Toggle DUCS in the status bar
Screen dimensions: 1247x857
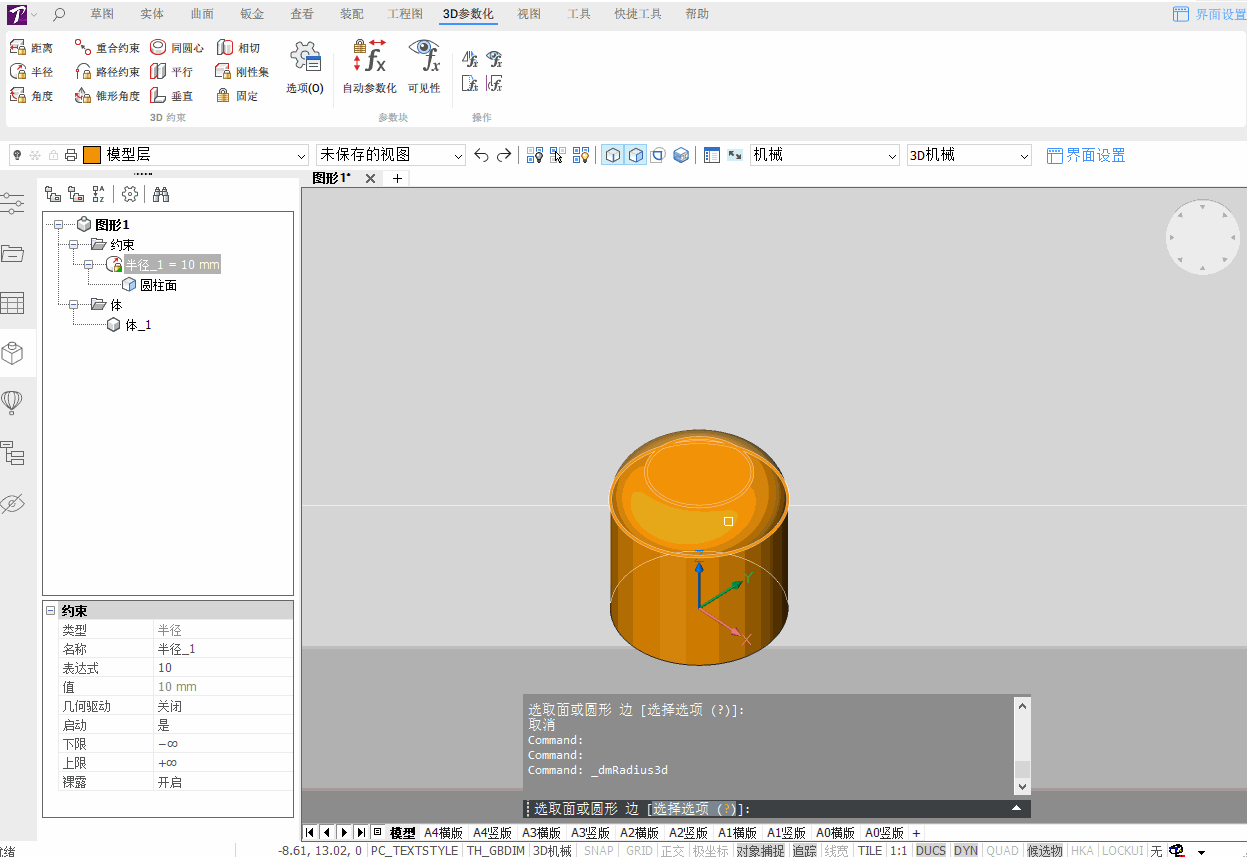(931, 851)
